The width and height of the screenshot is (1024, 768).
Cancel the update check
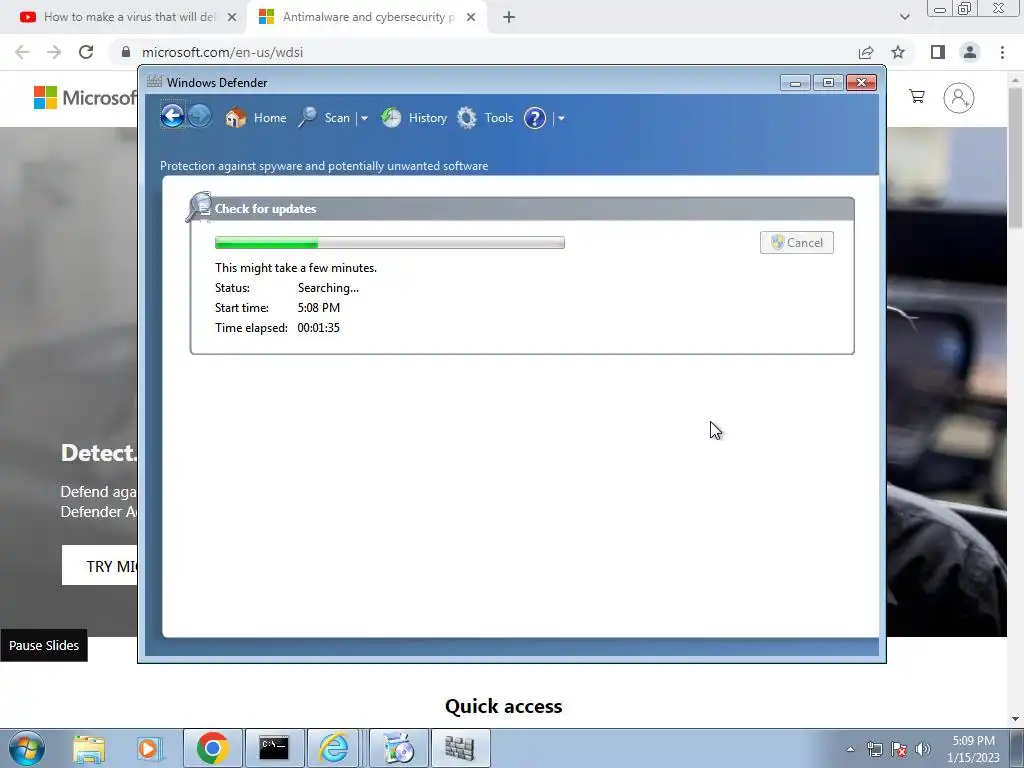pos(797,242)
